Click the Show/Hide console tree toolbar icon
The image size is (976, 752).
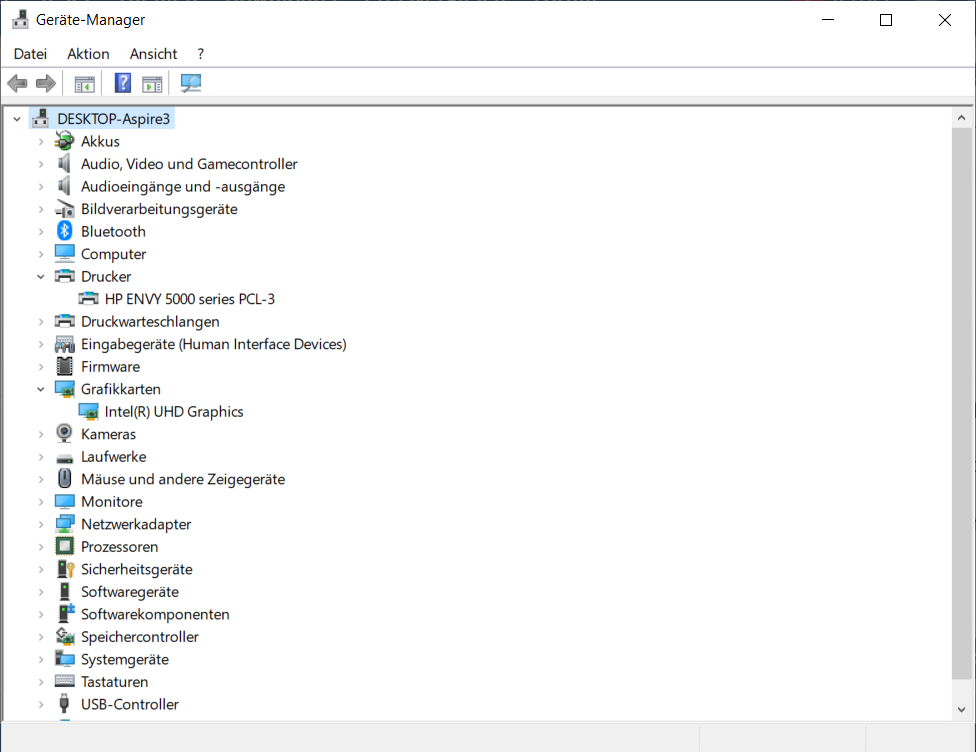(85, 83)
